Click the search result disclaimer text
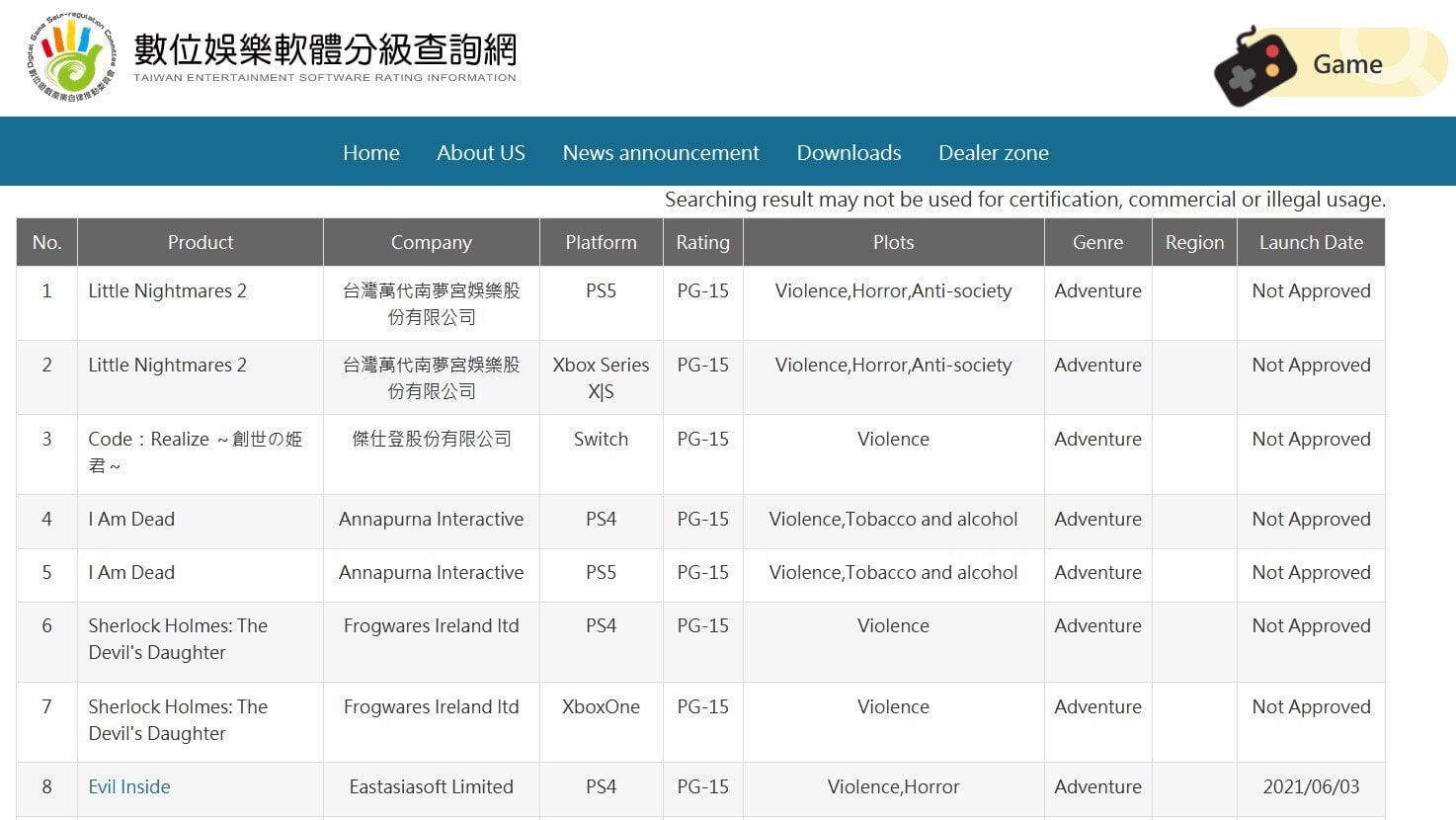The height and width of the screenshot is (820, 1456). pos(1025,200)
